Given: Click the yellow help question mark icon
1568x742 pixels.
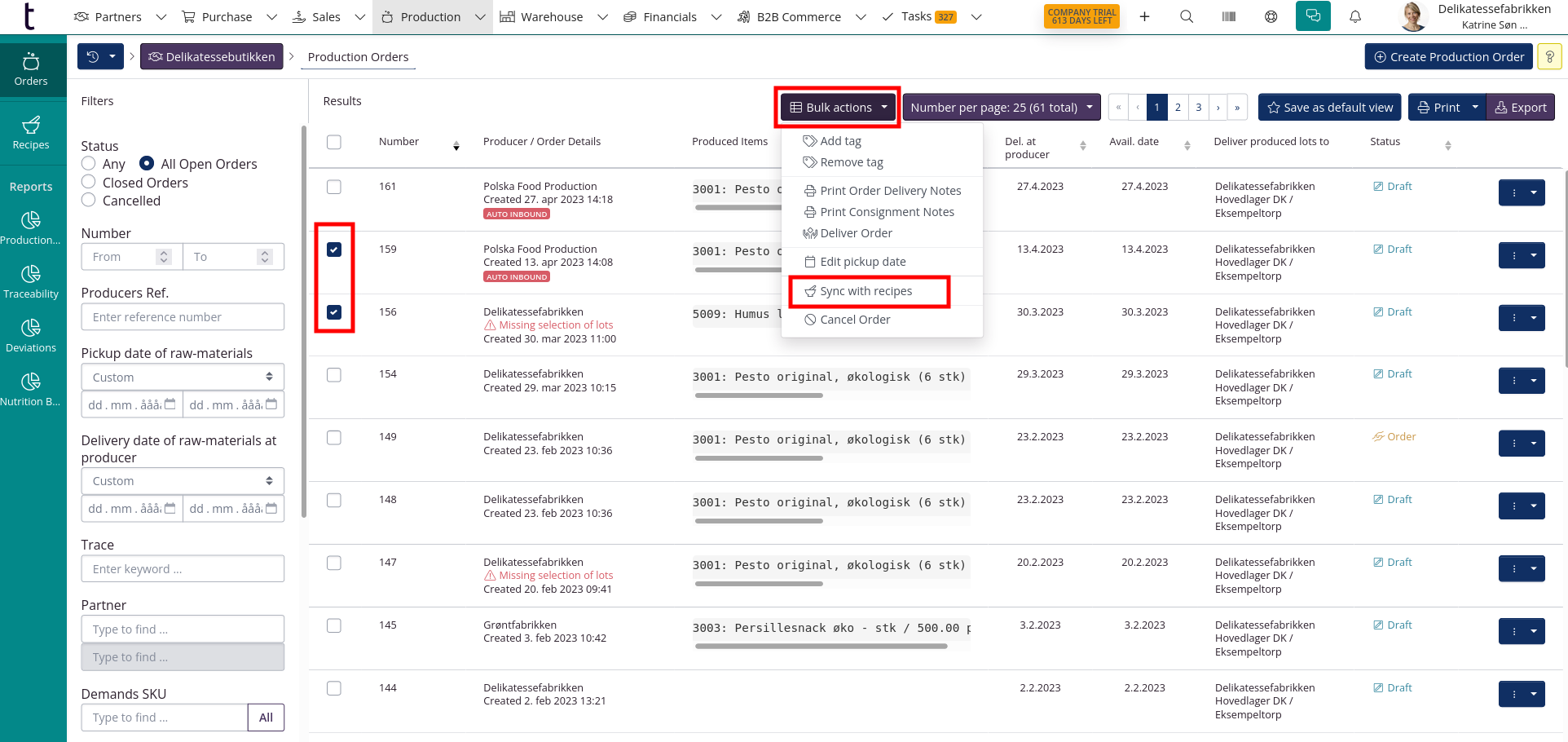Looking at the screenshot, I should 1549,57.
